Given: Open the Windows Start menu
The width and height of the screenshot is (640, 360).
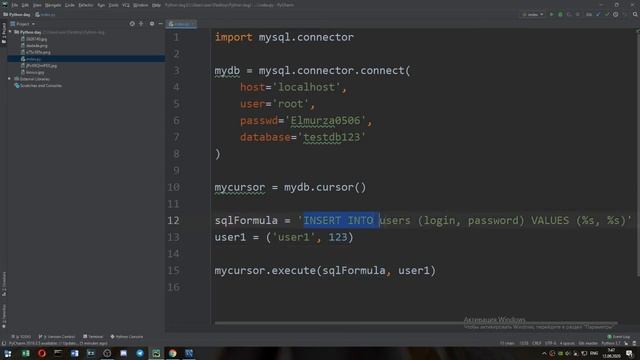Looking at the screenshot, I should (8, 353).
